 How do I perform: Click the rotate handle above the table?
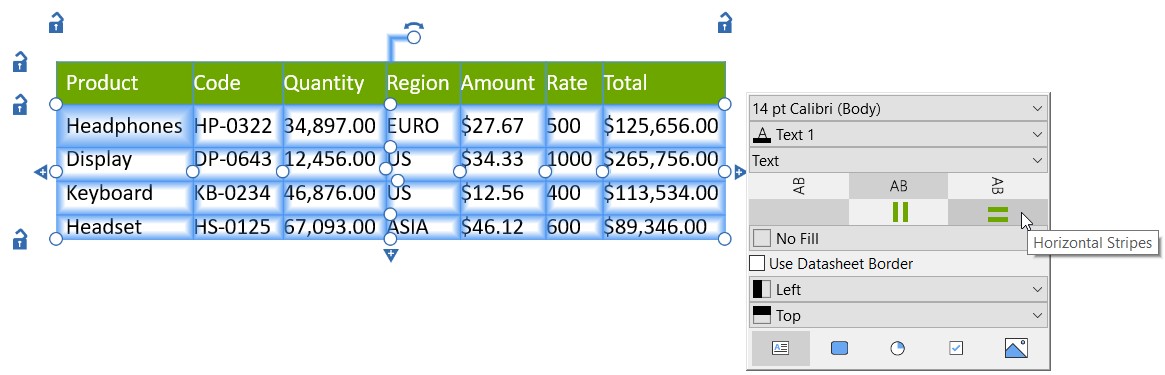(x=413, y=33)
